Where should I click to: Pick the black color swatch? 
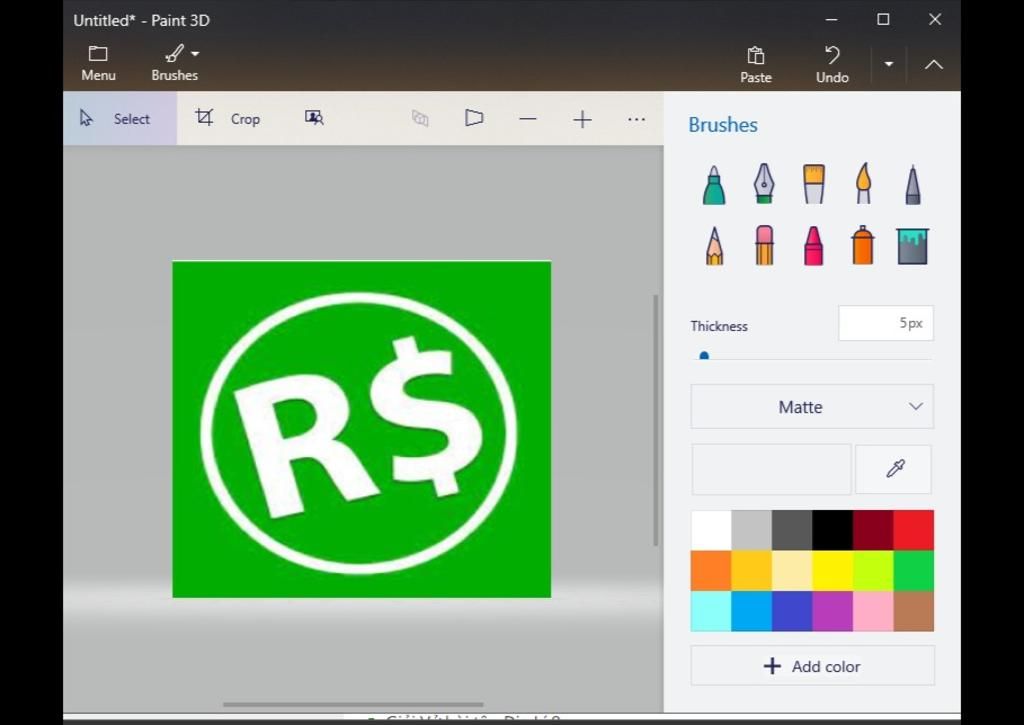click(833, 530)
